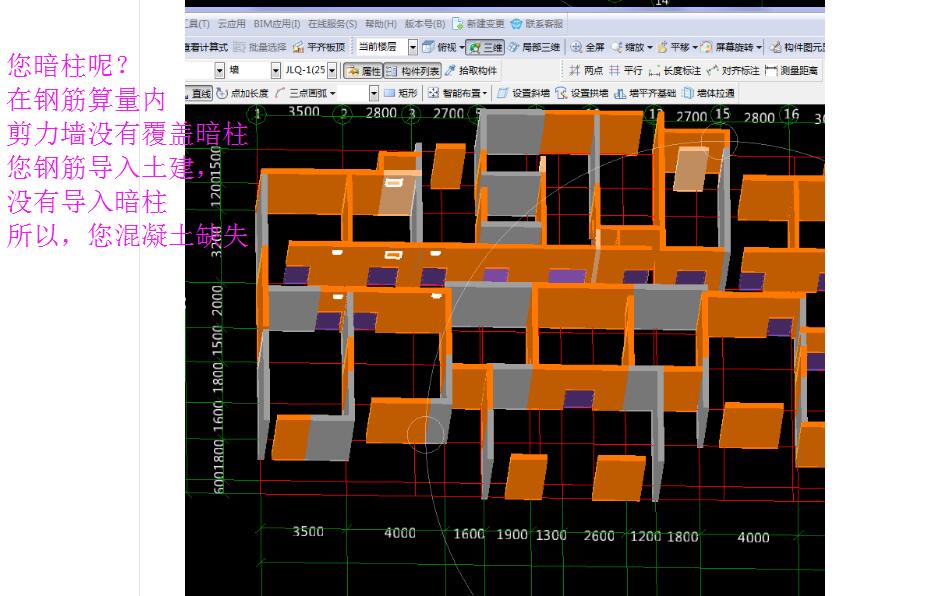Click the 设置拱墙 icon
The height and width of the screenshot is (596, 939).
561,93
